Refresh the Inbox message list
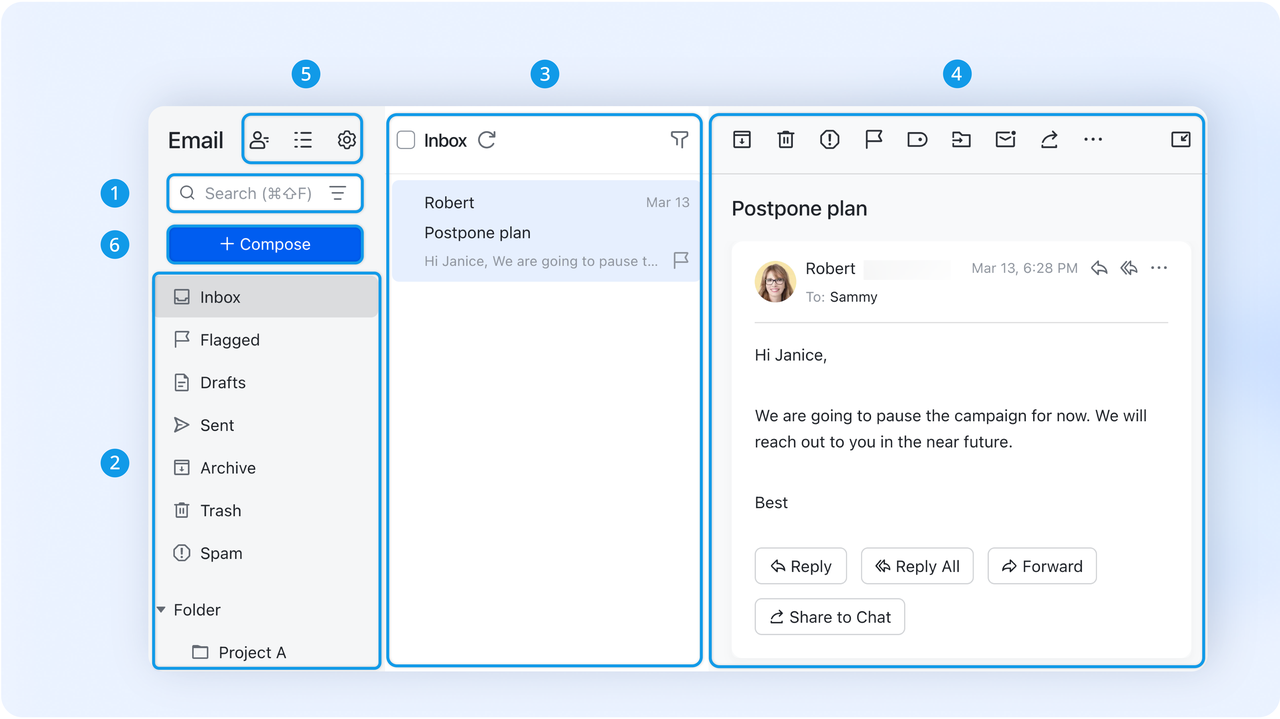This screenshot has height=719, width=1280. point(487,140)
